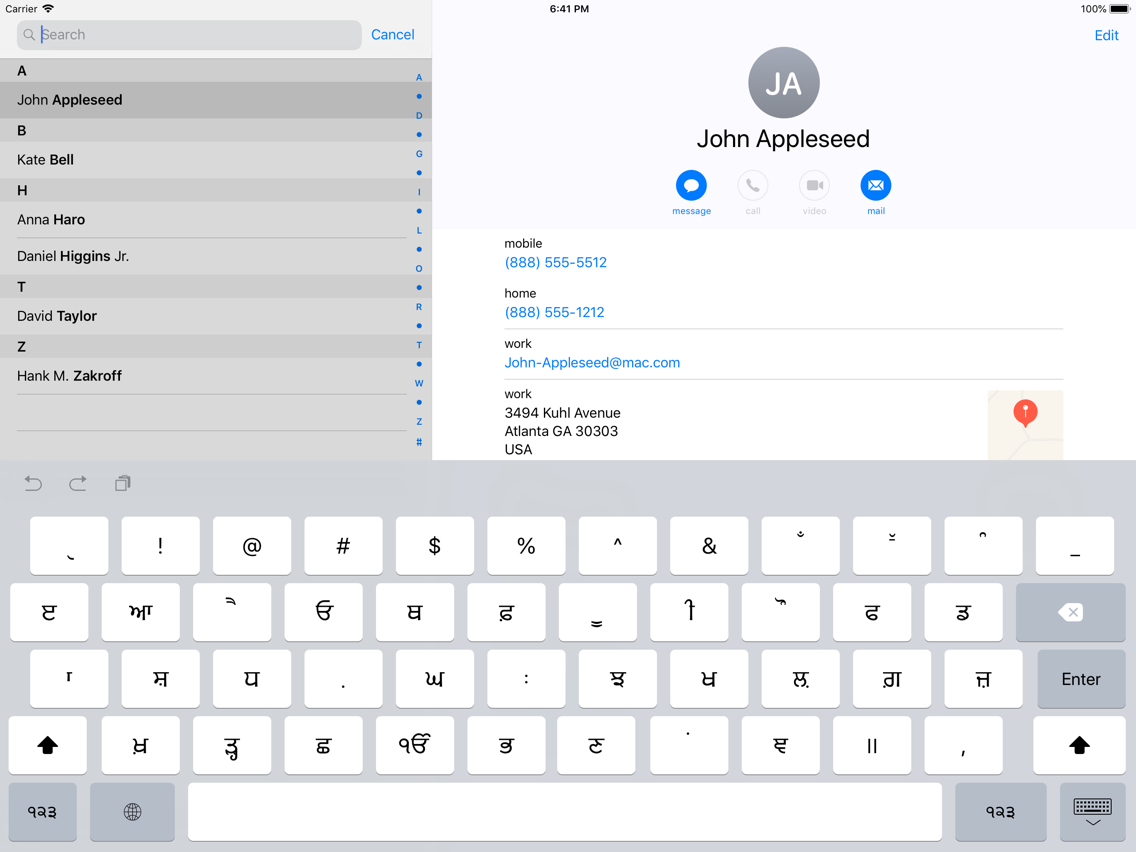Tap the paste clipboard icon above the keyboard
This screenshot has height=852, width=1136.
(122, 483)
